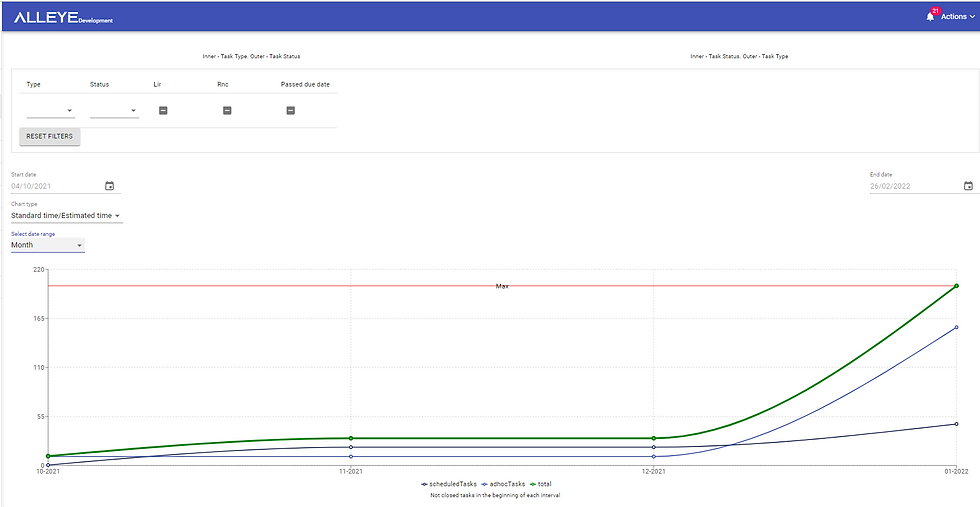Open the End date calendar picker

click(968, 186)
